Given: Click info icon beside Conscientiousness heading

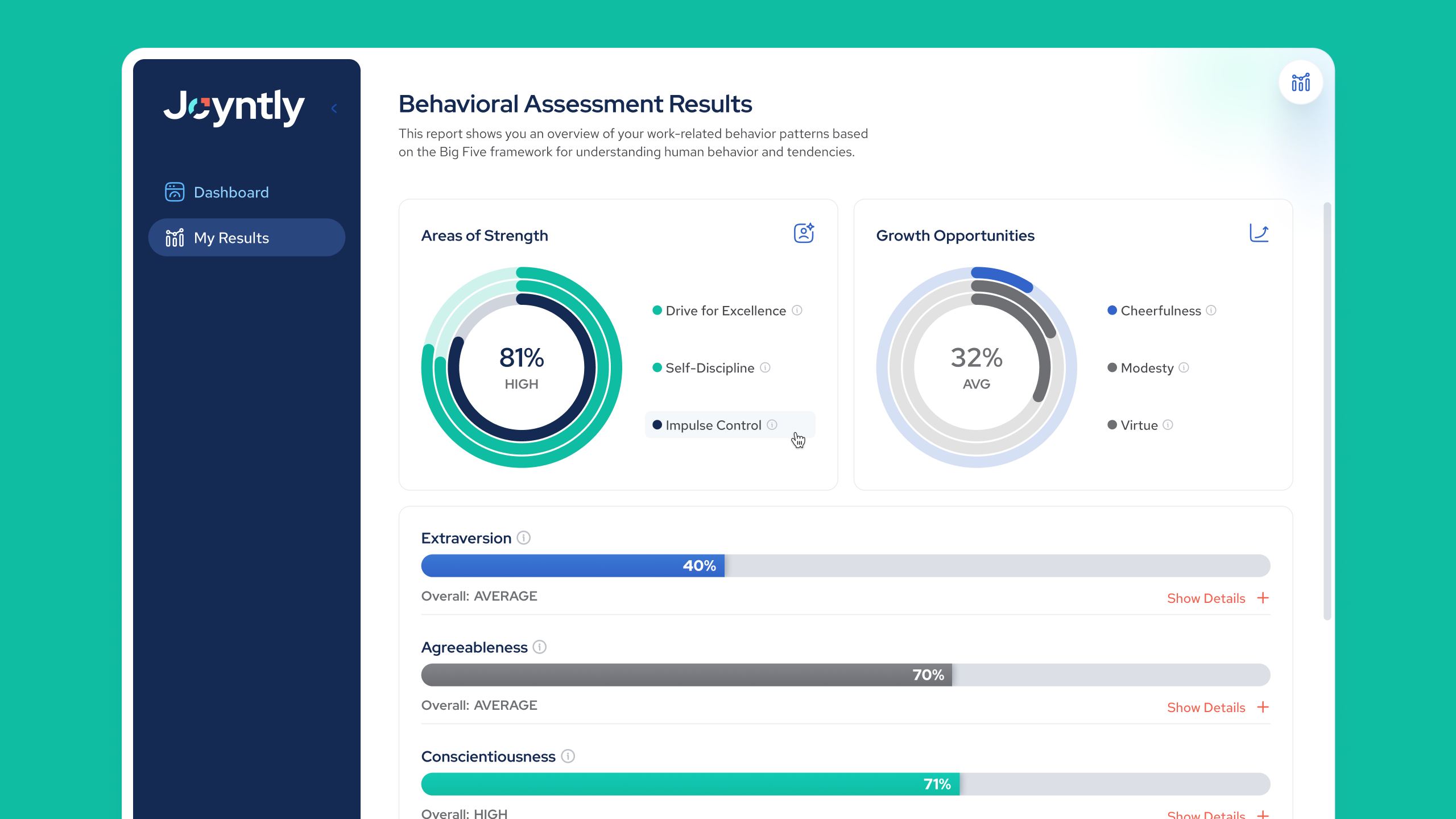Looking at the screenshot, I should pyautogui.click(x=568, y=756).
